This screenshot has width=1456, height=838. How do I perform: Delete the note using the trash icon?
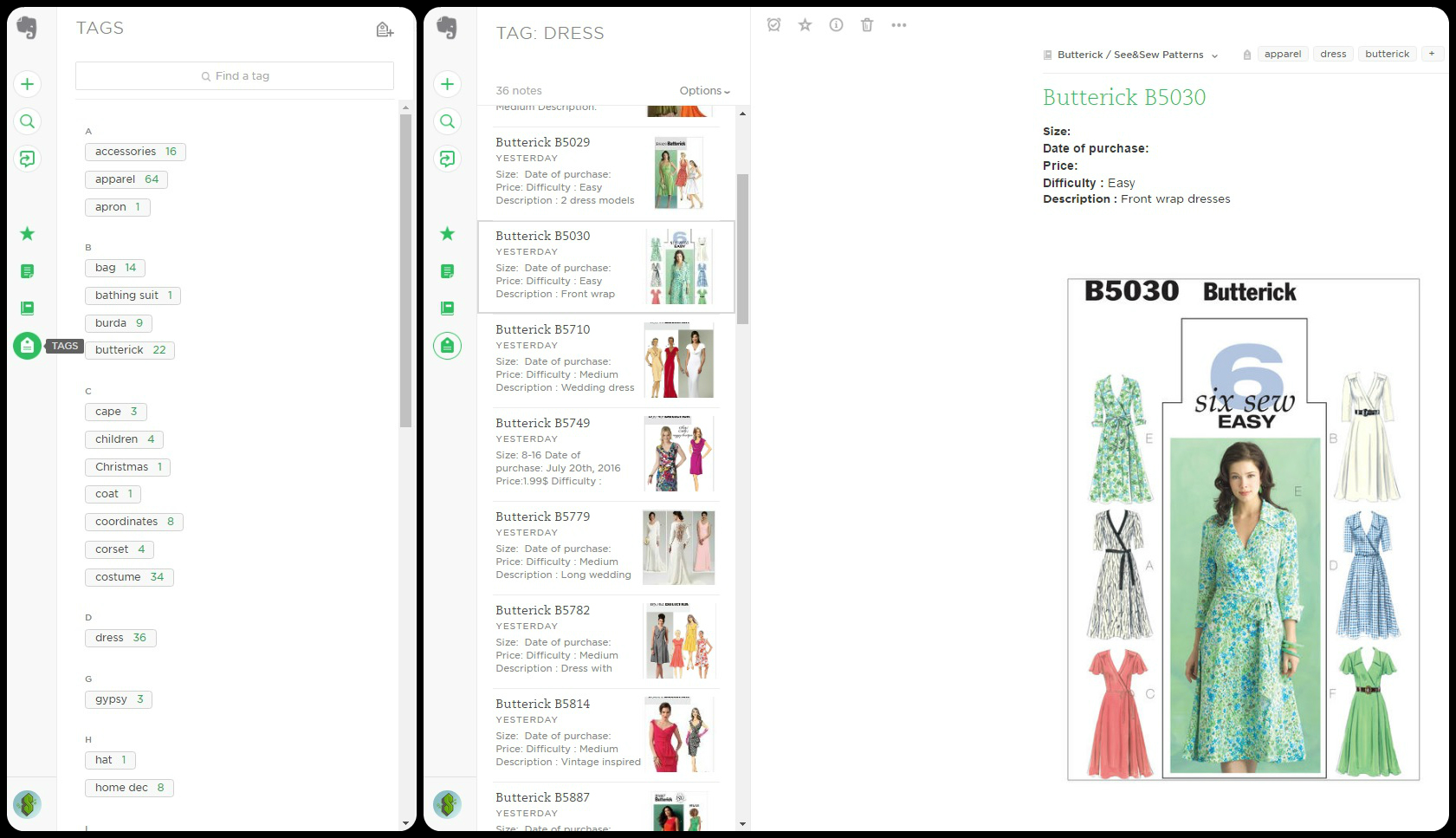867,25
